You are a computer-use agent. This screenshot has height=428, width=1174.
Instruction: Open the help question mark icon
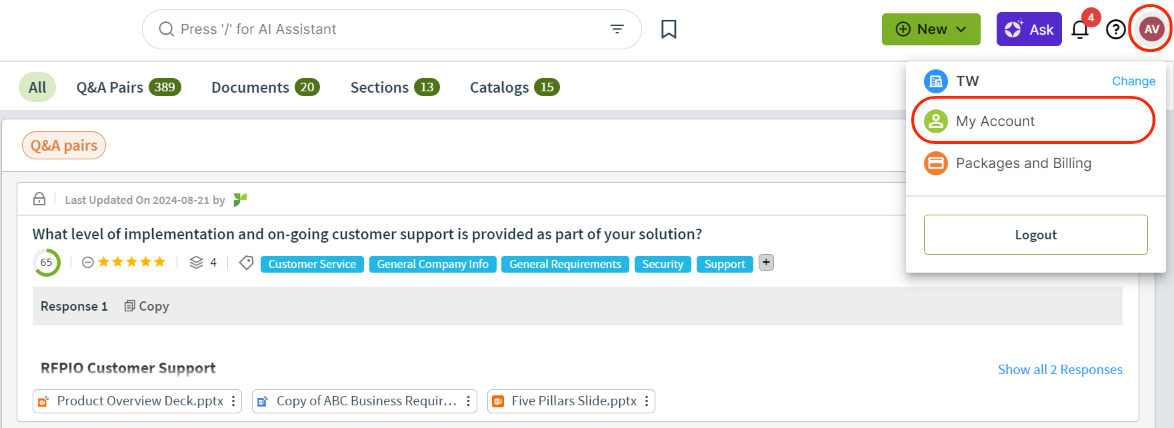[1116, 30]
